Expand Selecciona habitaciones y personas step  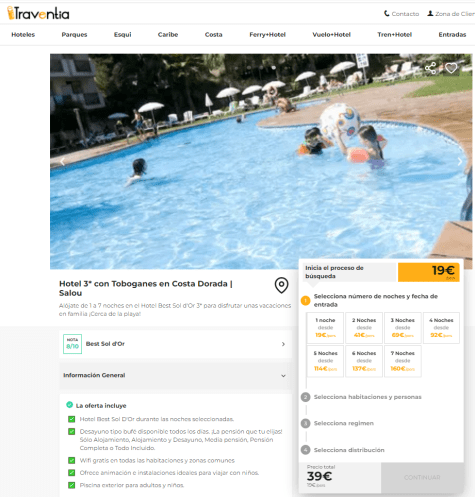[x=367, y=397]
